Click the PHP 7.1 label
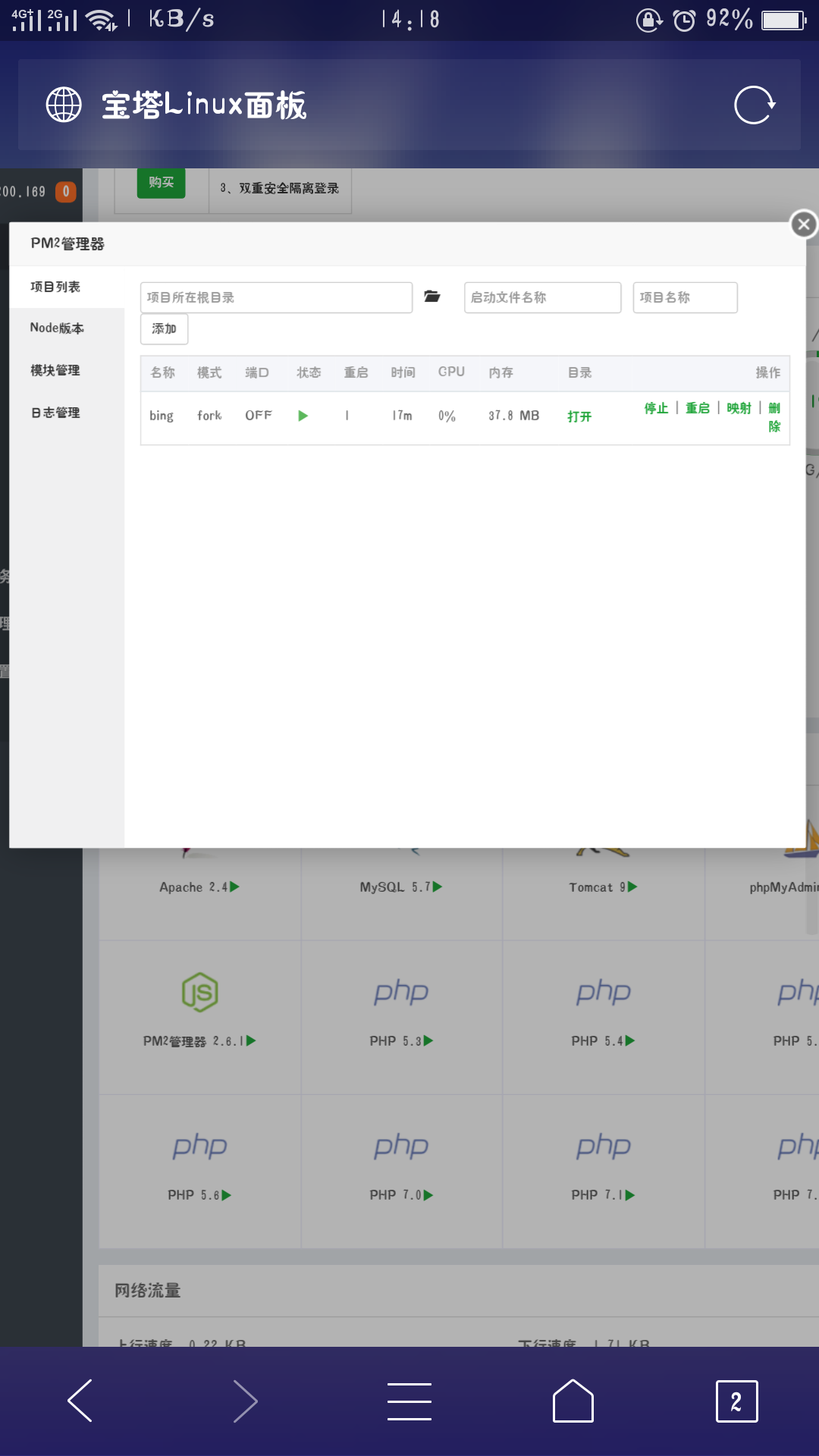 [598, 1195]
